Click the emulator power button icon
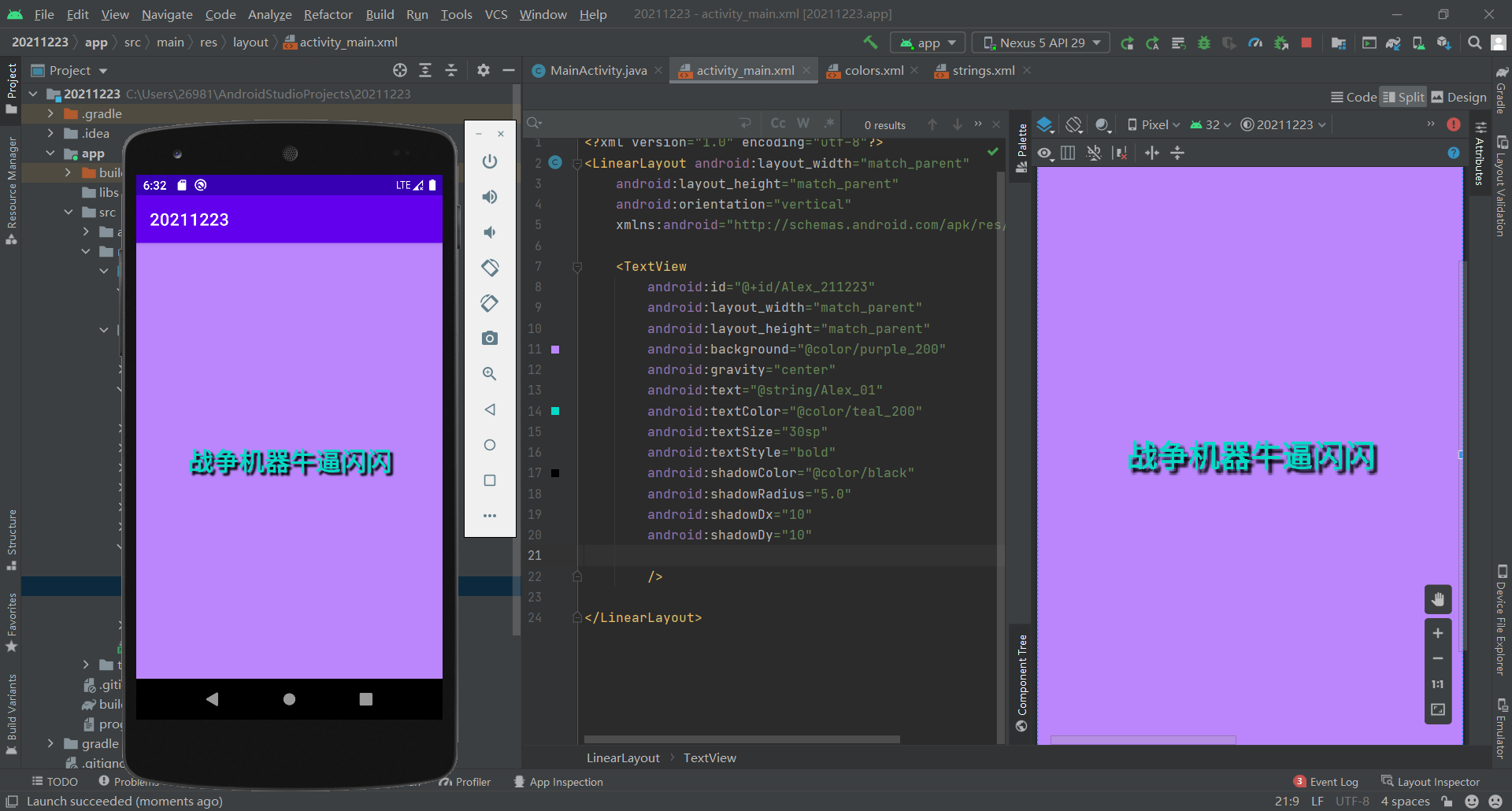The width and height of the screenshot is (1512, 811). coord(489,161)
